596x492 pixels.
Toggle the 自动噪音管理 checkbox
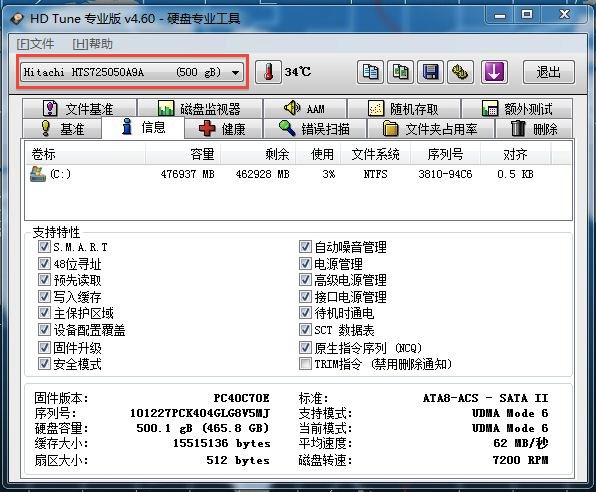(305, 247)
